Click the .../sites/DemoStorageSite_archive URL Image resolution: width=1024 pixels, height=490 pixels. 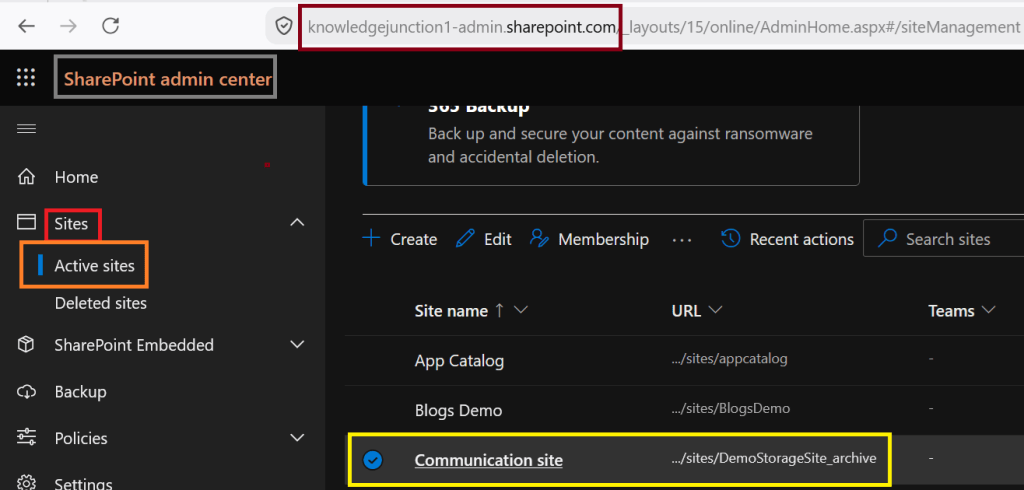tap(773, 458)
